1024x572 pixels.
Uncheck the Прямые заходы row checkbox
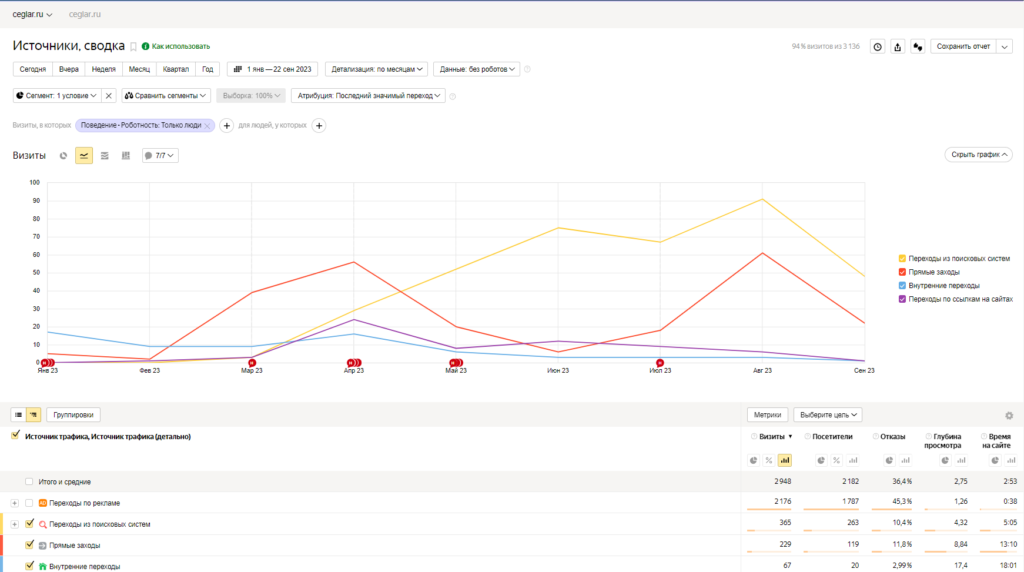29,545
